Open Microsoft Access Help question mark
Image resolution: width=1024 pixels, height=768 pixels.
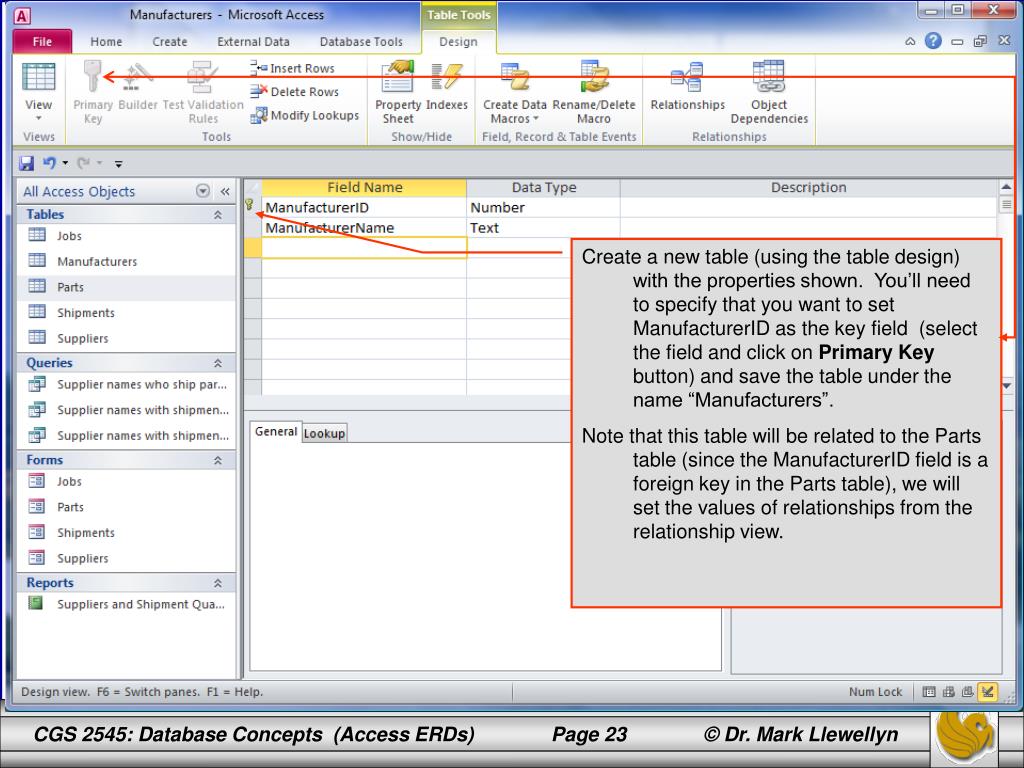[933, 41]
